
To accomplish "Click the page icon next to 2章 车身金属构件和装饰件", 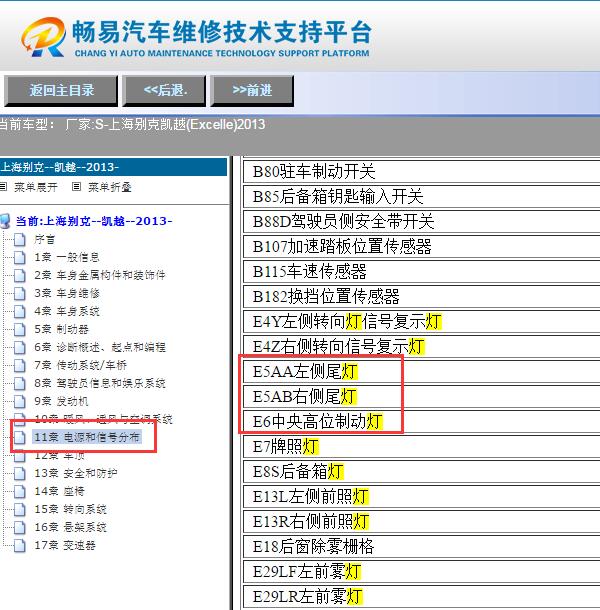I will pyautogui.click(x=19, y=275).
